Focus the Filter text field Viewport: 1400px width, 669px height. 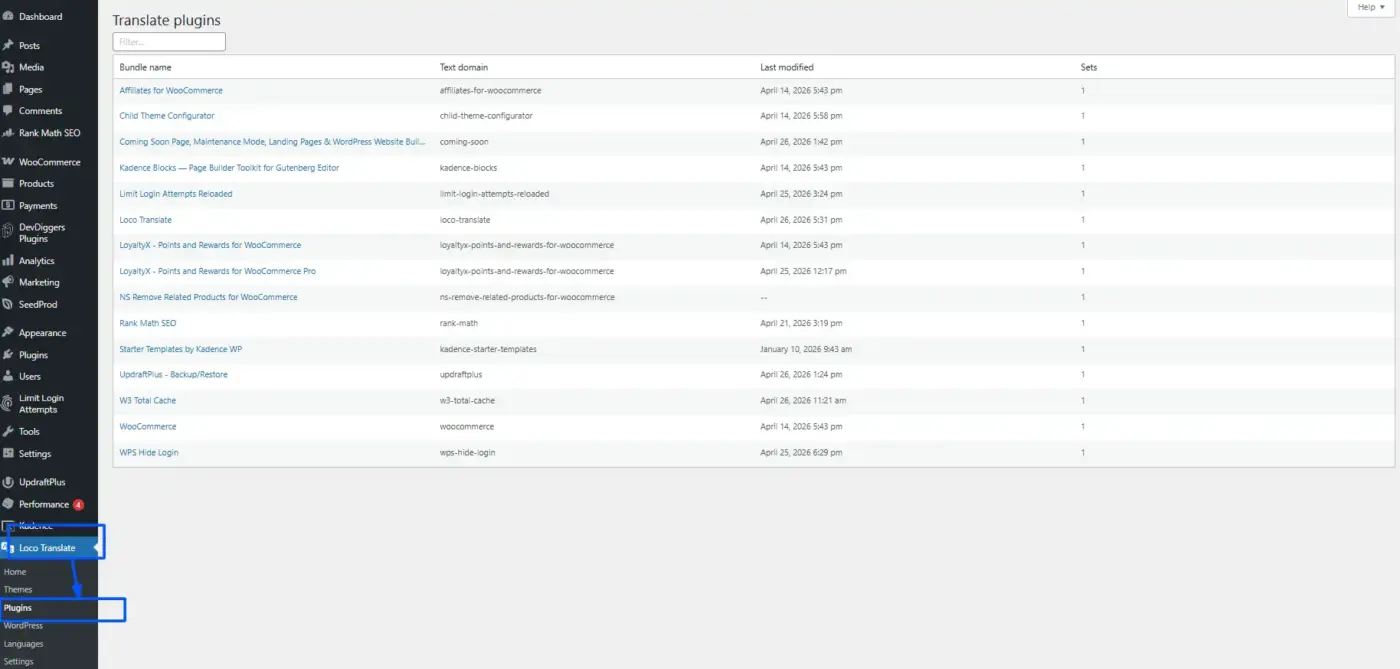tap(169, 42)
